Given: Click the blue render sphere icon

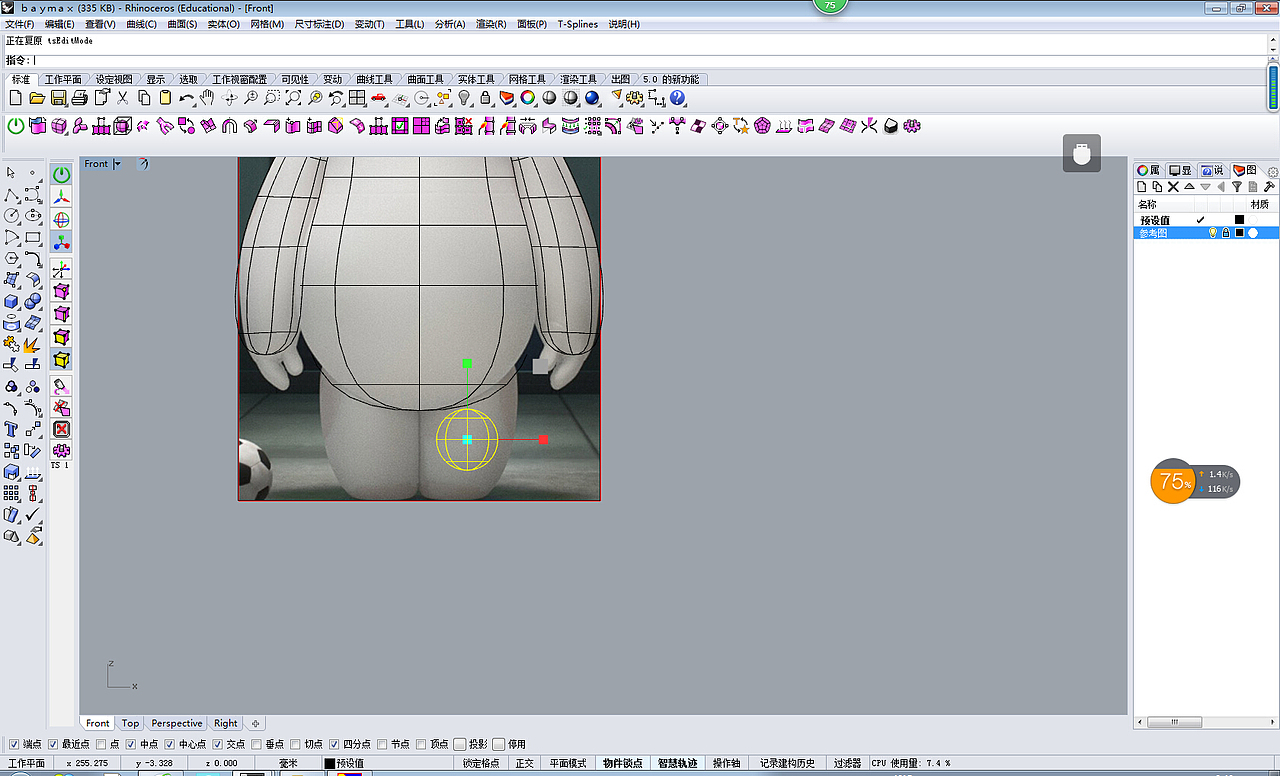Looking at the screenshot, I should (x=592, y=98).
